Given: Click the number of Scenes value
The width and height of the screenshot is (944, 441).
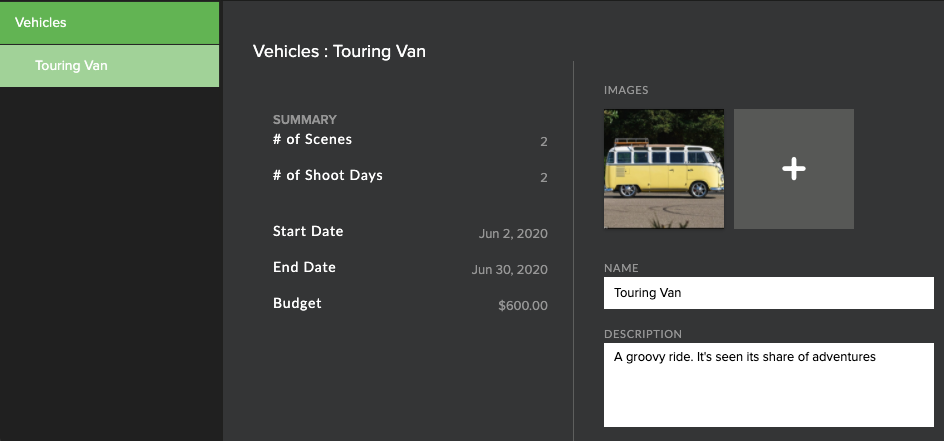Looking at the screenshot, I should point(544,142).
